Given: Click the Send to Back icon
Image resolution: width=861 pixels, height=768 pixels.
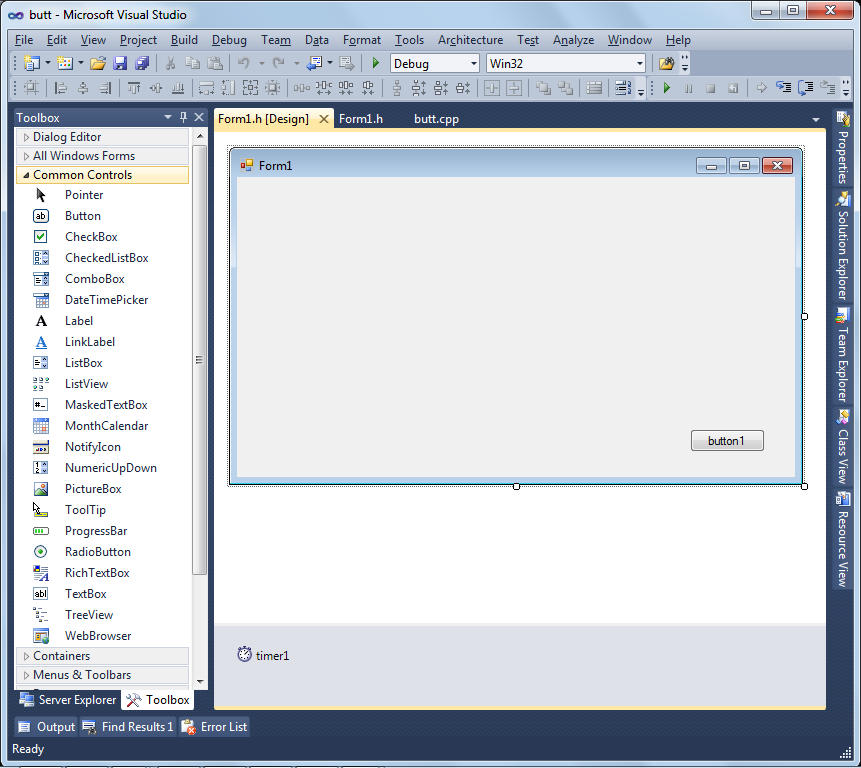Looking at the screenshot, I should pyautogui.click(x=566, y=88).
